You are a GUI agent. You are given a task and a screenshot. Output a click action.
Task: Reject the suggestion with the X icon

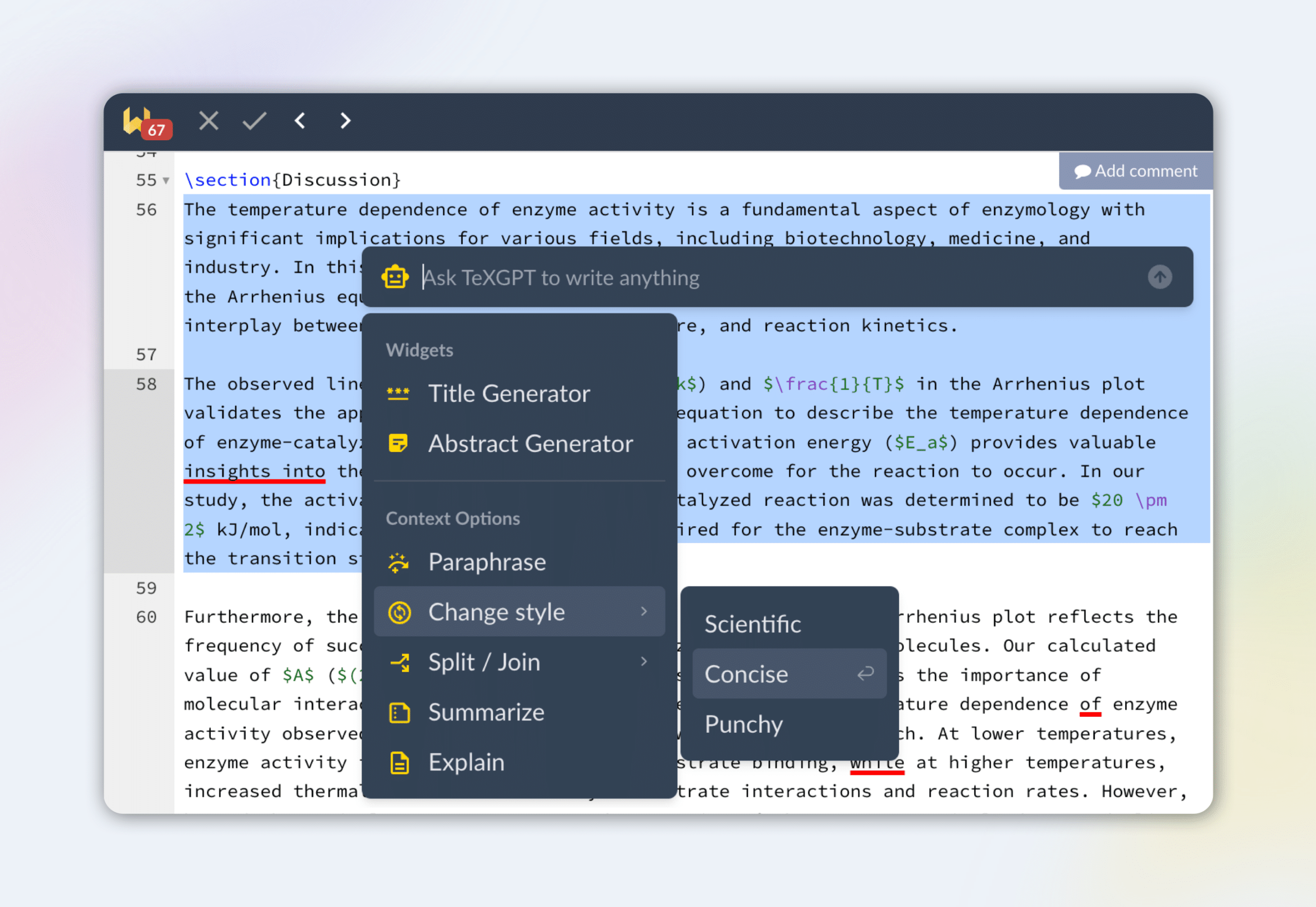pyautogui.click(x=209, y=120)
